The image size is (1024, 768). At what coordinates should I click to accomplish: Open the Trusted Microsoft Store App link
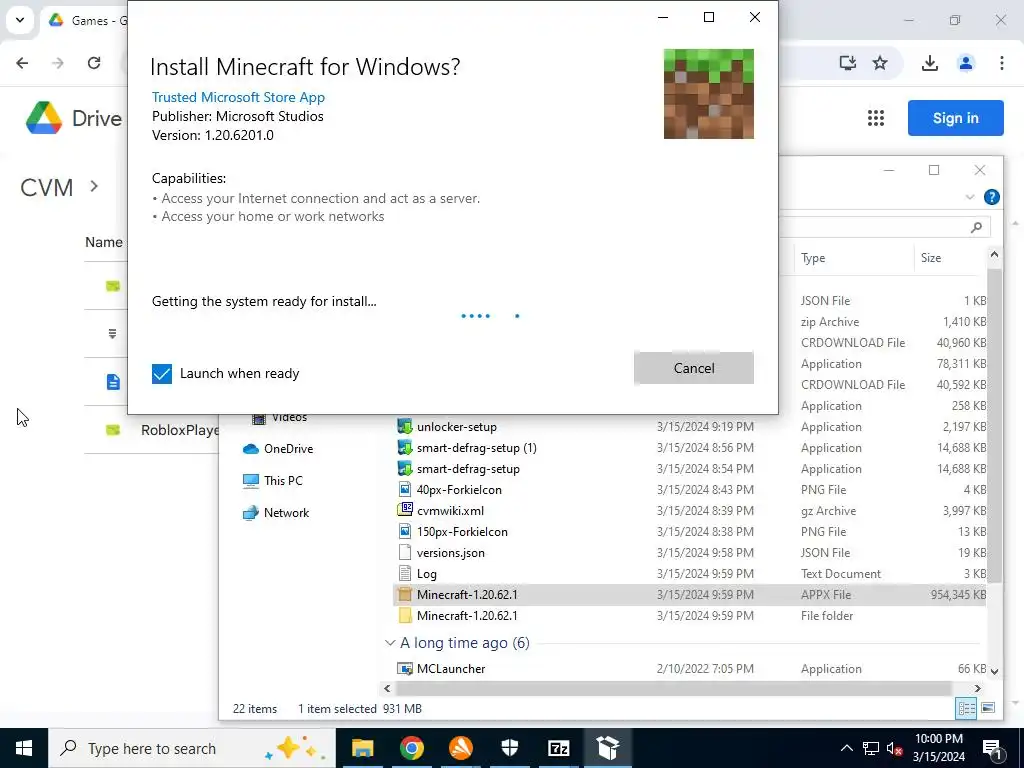(x=238, y=97)
